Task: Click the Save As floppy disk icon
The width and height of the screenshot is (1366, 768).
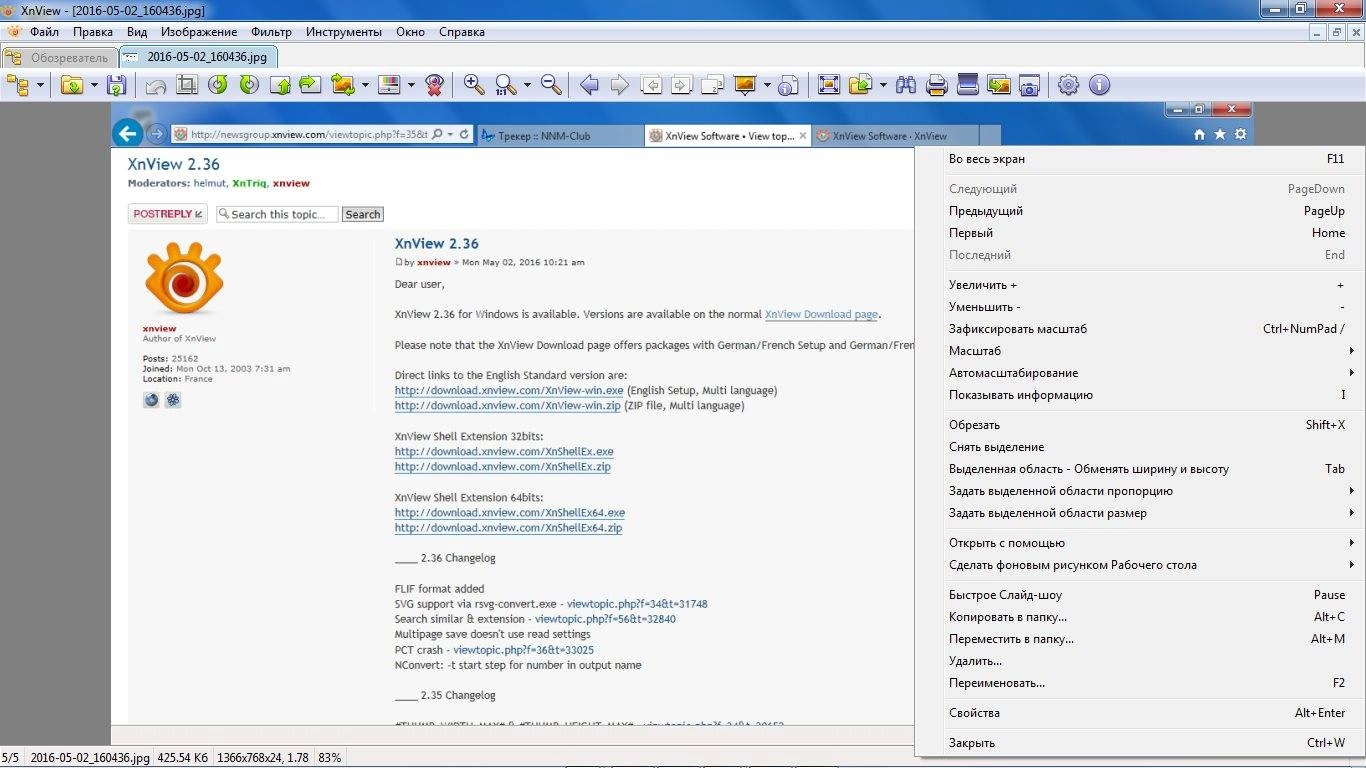Action: tap(117, 86)
